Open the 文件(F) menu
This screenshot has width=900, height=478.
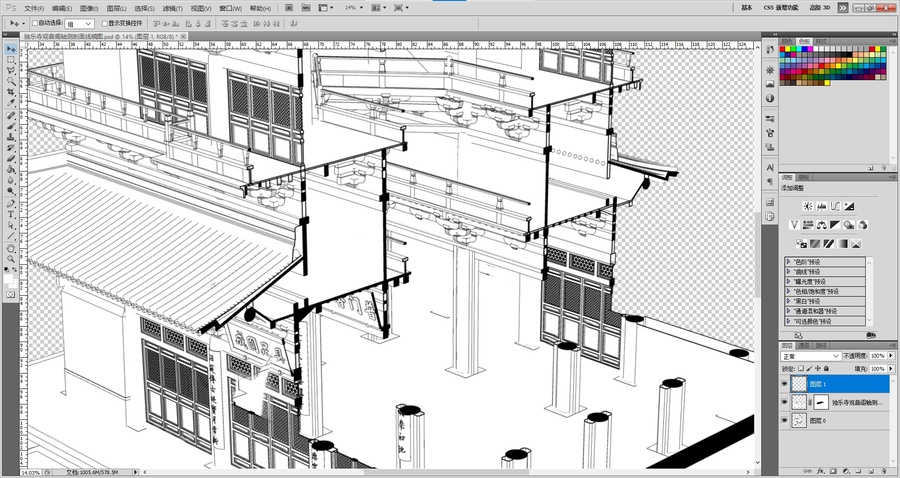pyautogui.click(x=34, y=9)
